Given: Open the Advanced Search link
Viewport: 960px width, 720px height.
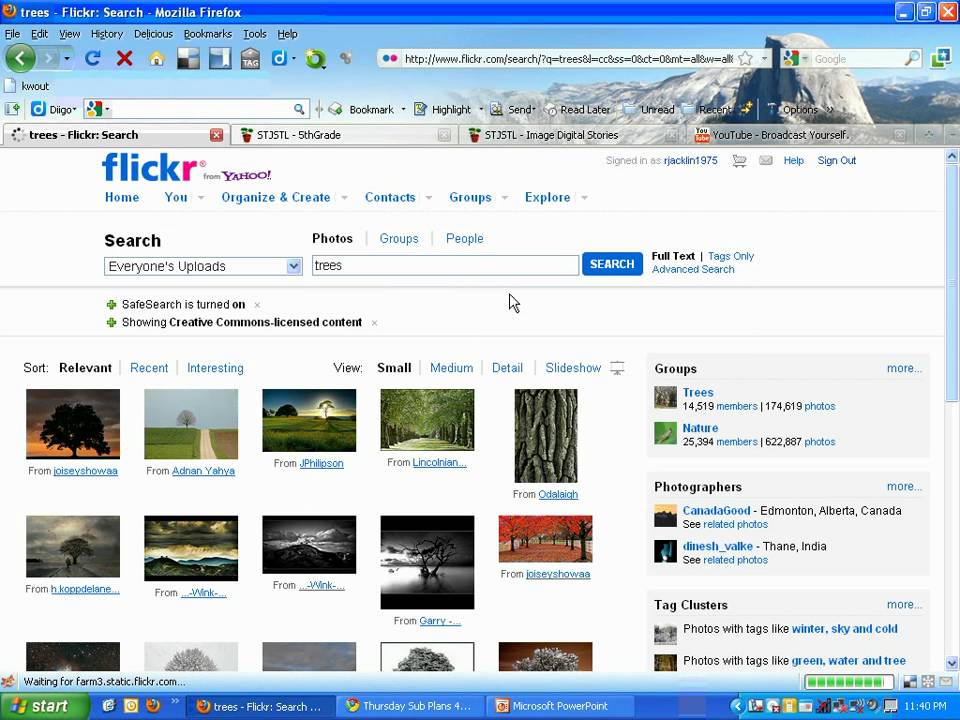Looking at the screenshot, I should click(x=692, y=269).
